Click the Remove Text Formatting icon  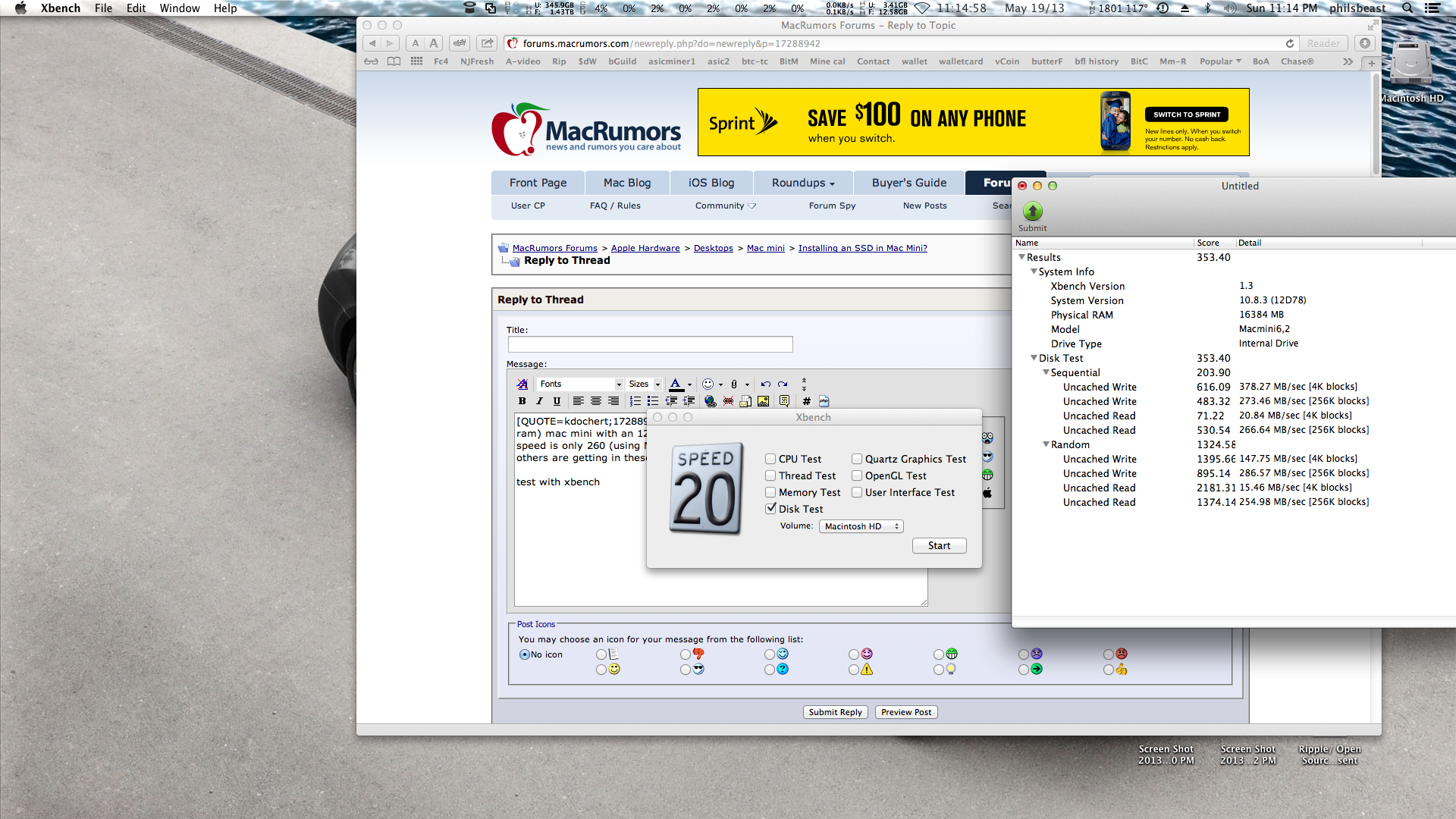pyautogui.click(x=522, y=384)
